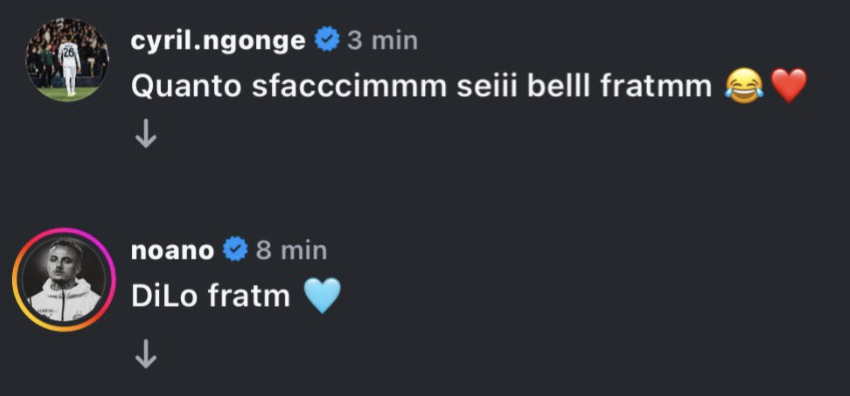Click the verified badge beside noano
Image resolution: width=850 pixels, height=396 pixels.
(236, 250)
